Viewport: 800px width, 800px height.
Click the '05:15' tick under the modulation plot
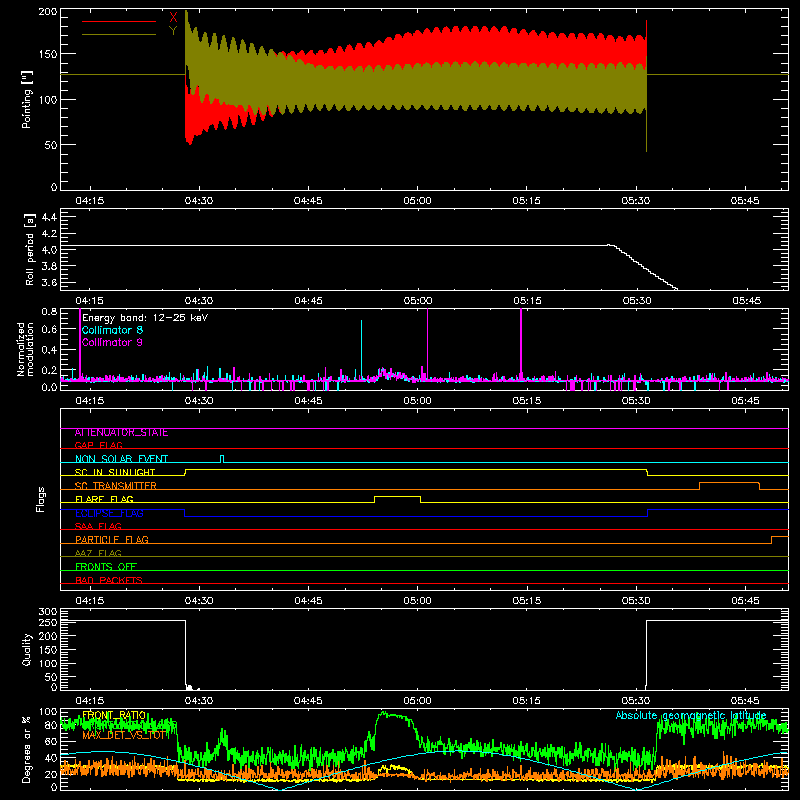(527, 401)
